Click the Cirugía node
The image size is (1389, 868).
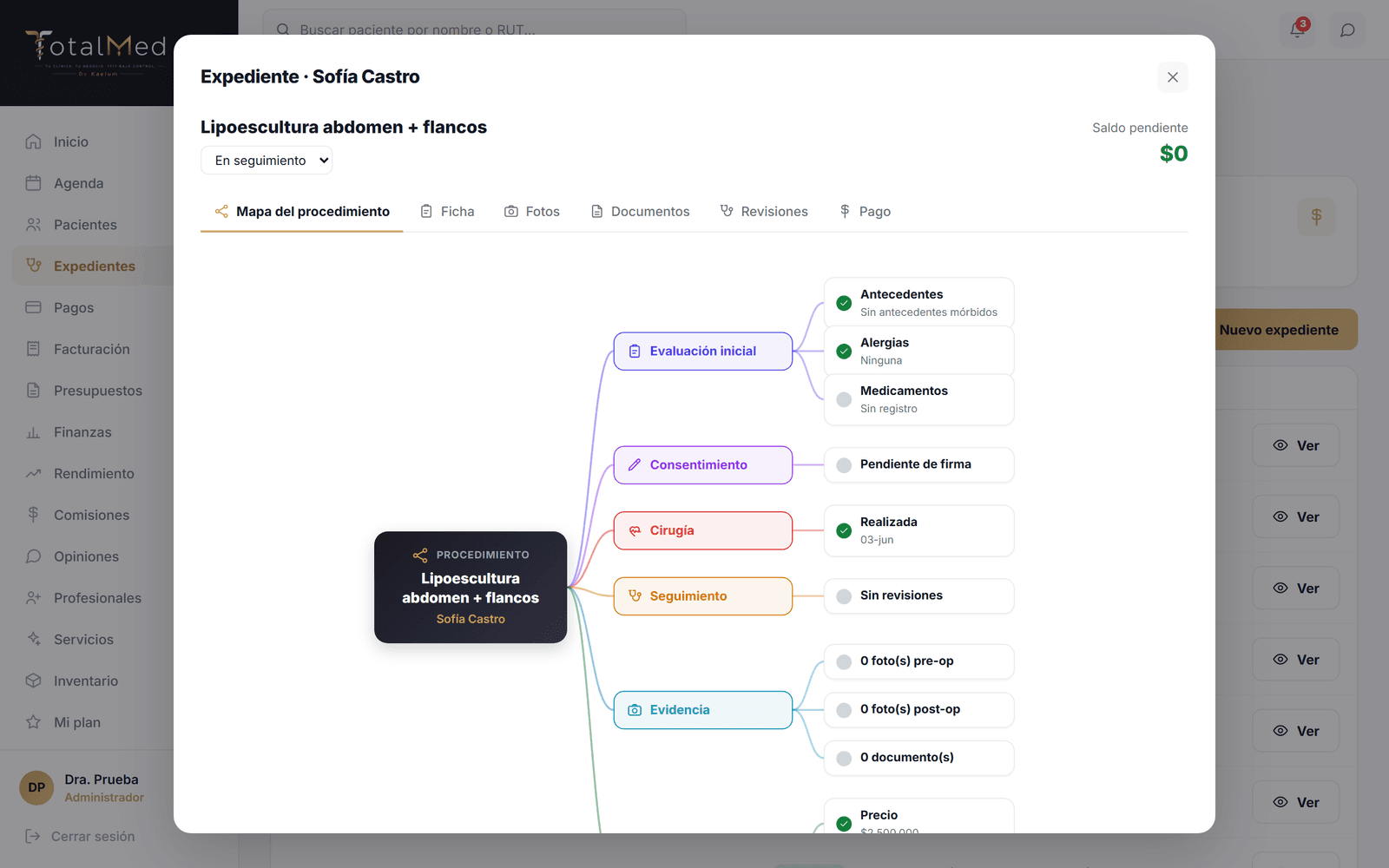pos(703,530)
